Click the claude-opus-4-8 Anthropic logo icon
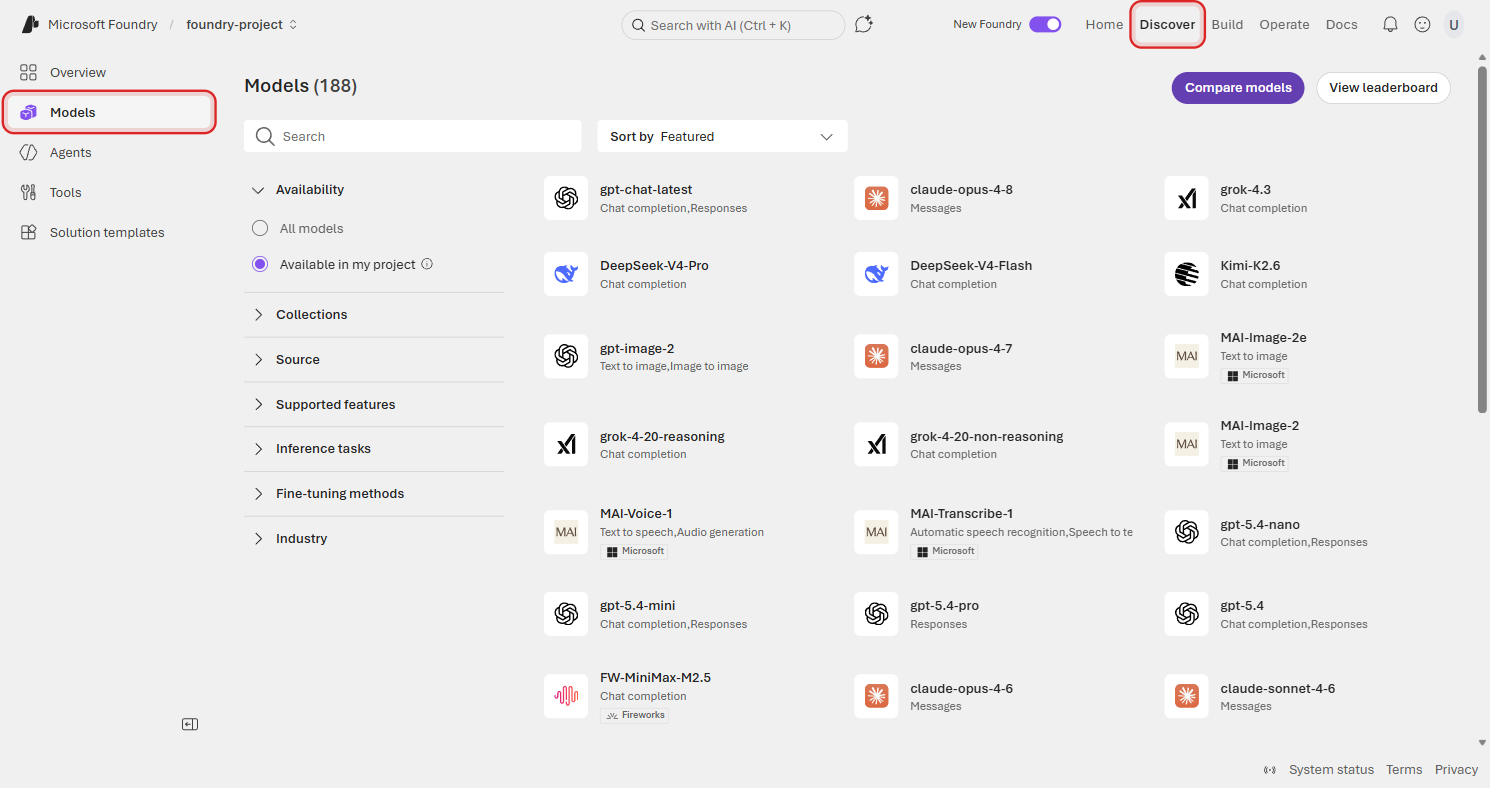This screenshot has width=1490, height=788. tap(876, 198)
